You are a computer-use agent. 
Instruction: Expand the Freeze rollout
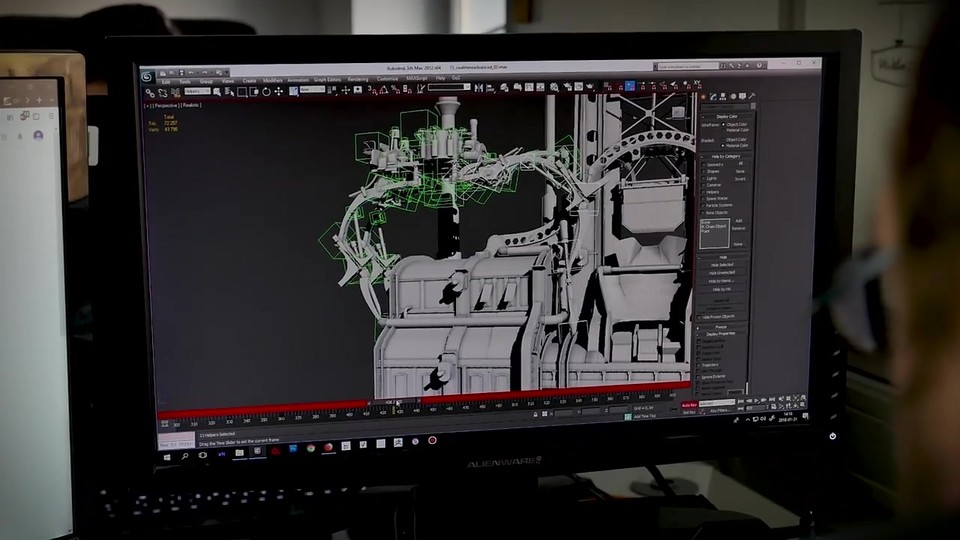(721, 327)
